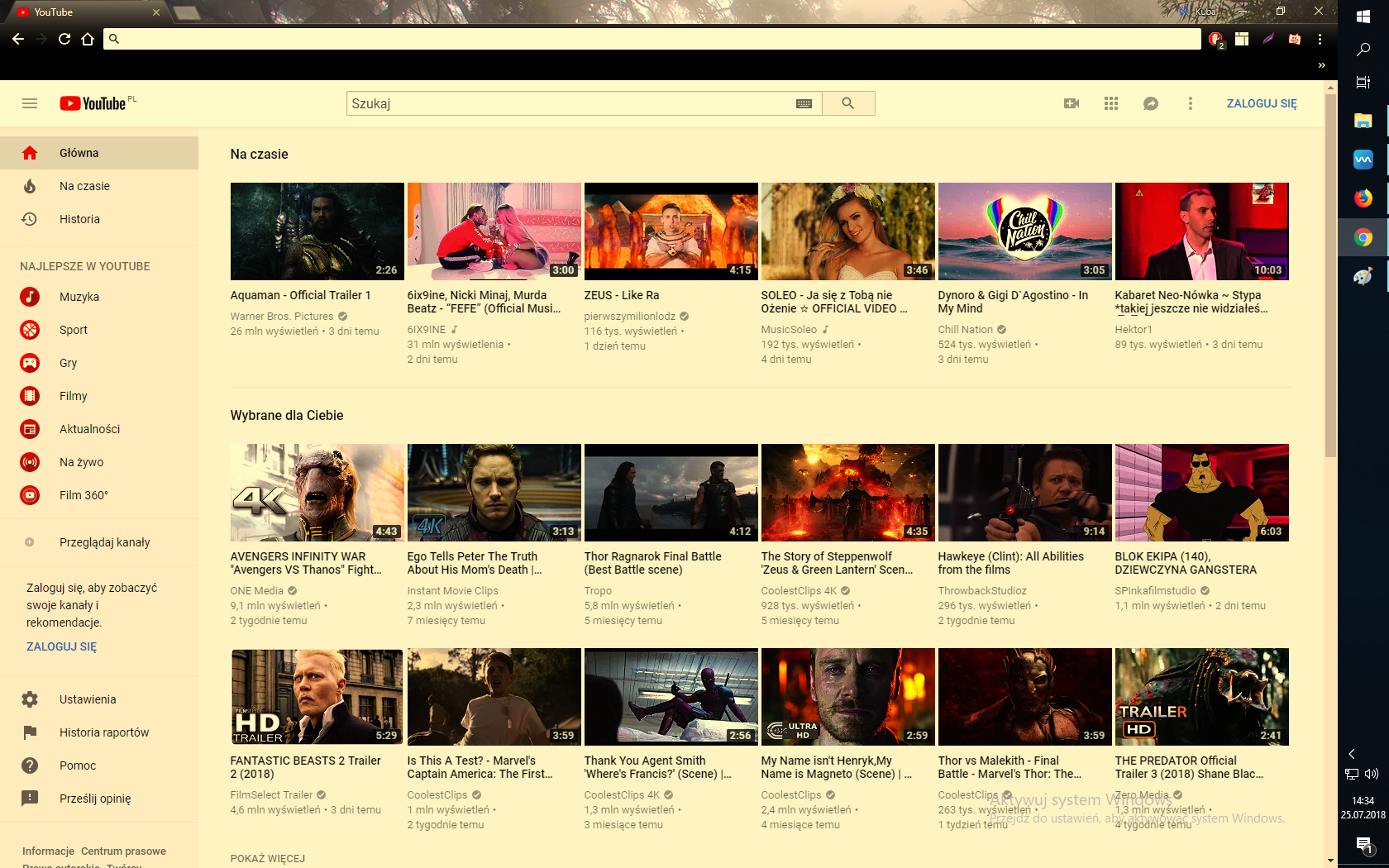Click the upload video camera icon
The height and width of the screenshot is (868, 1389).
pyautogui.click(x=1072, y=103)
